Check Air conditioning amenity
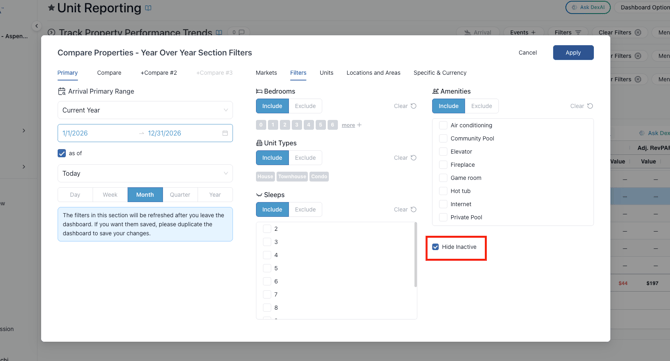The width and height of the screenshot is (670, 361). pos(443,125)
